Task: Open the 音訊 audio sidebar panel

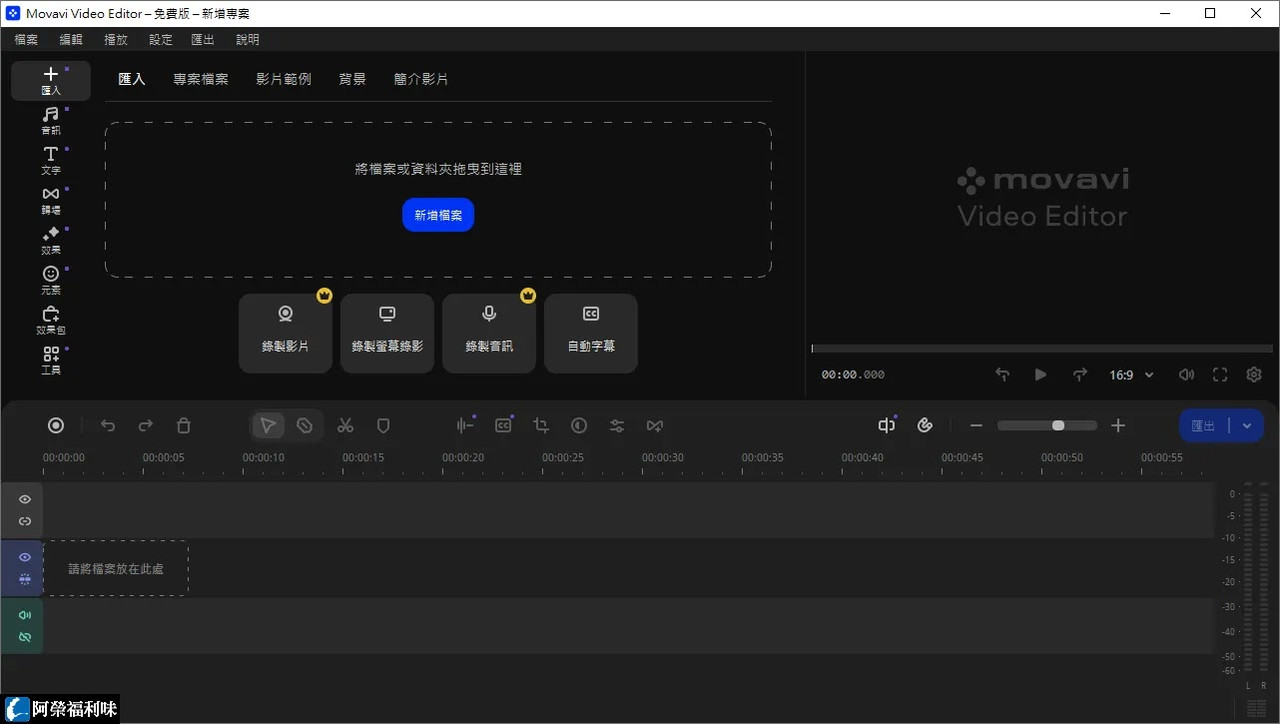Action: click(x=50, y=121)
